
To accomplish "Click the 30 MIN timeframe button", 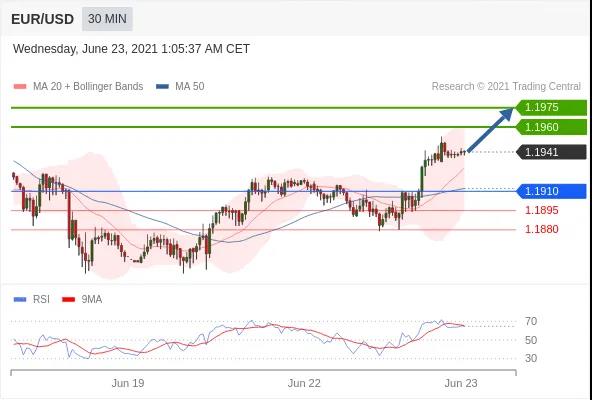I will click(107, 19).
